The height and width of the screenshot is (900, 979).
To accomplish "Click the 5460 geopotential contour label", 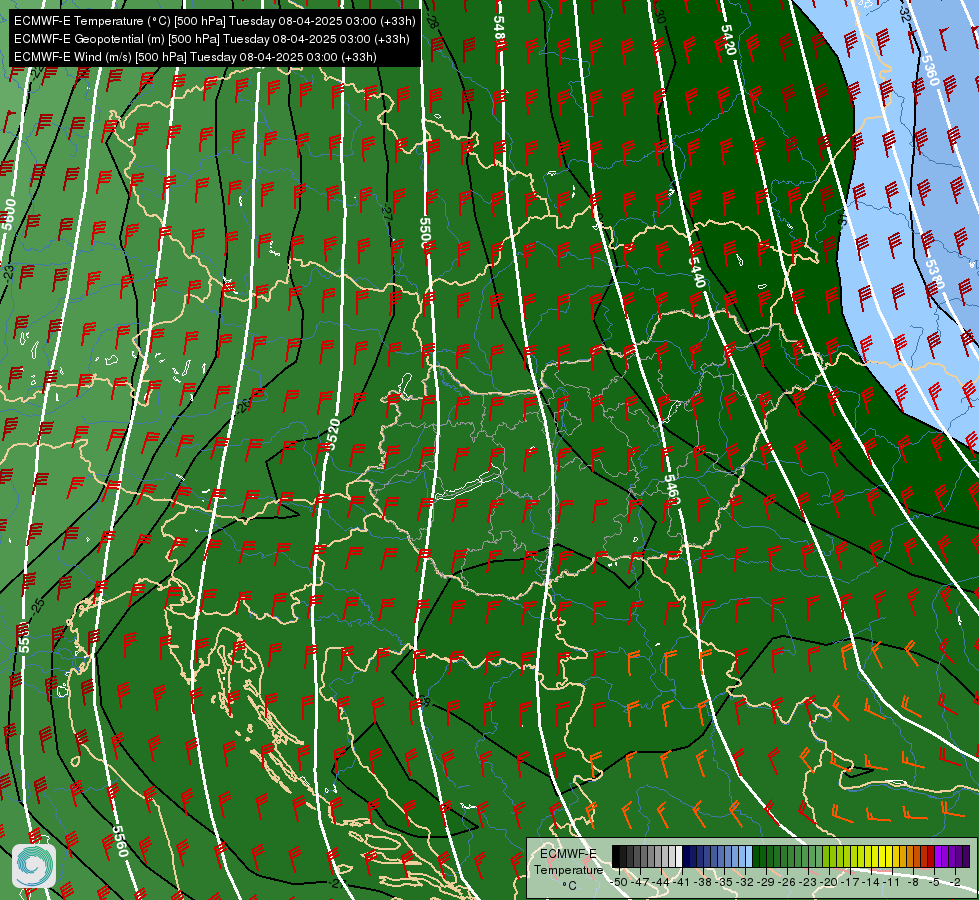I will click(x=671, y=490).
